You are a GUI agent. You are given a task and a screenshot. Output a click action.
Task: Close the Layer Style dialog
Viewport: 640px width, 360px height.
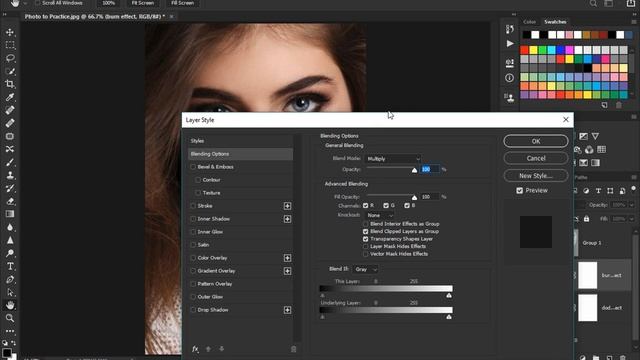pyautogui.click(x=566, y=120)
